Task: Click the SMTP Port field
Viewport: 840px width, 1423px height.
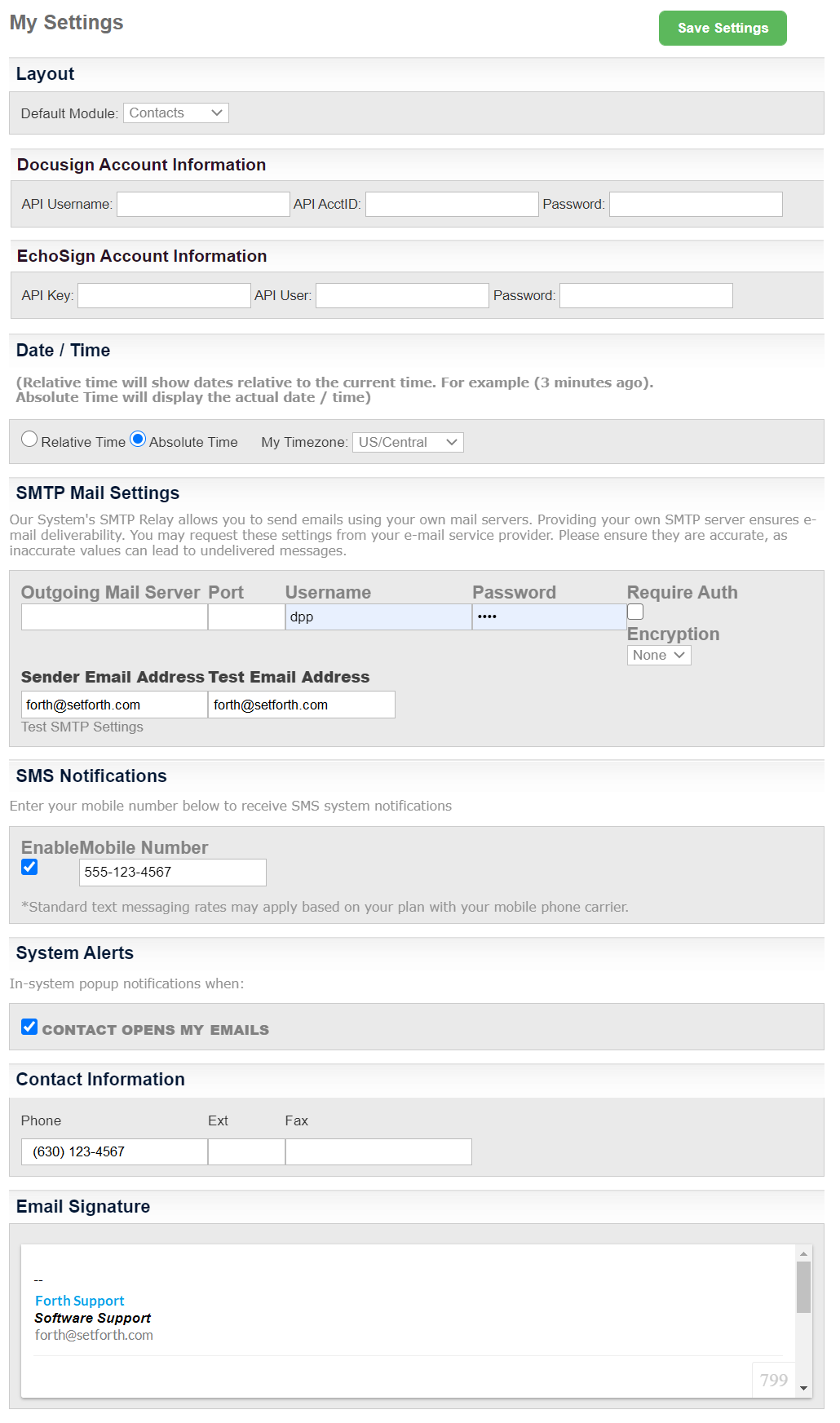Action: pyautogui.click(x=245, y=616)
